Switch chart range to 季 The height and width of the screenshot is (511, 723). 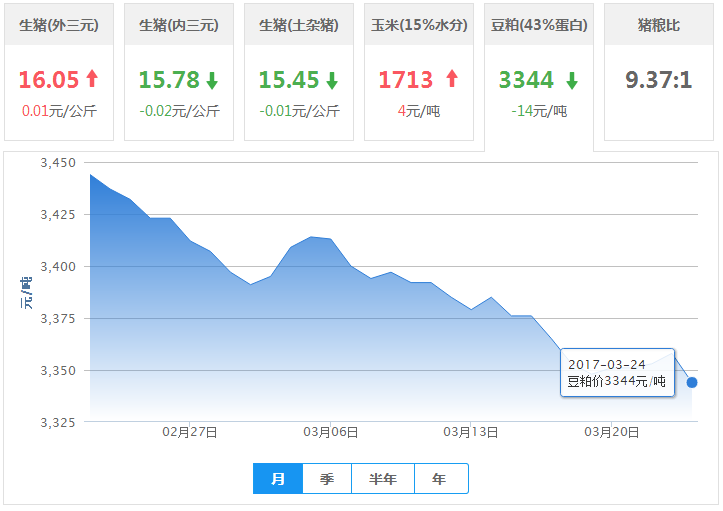point(327,479)
